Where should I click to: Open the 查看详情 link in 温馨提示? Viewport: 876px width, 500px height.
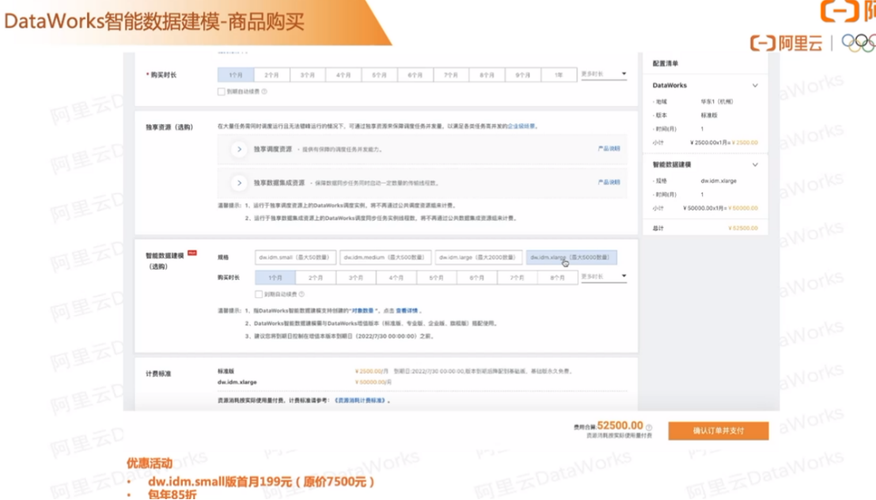(x=407, y=311)
